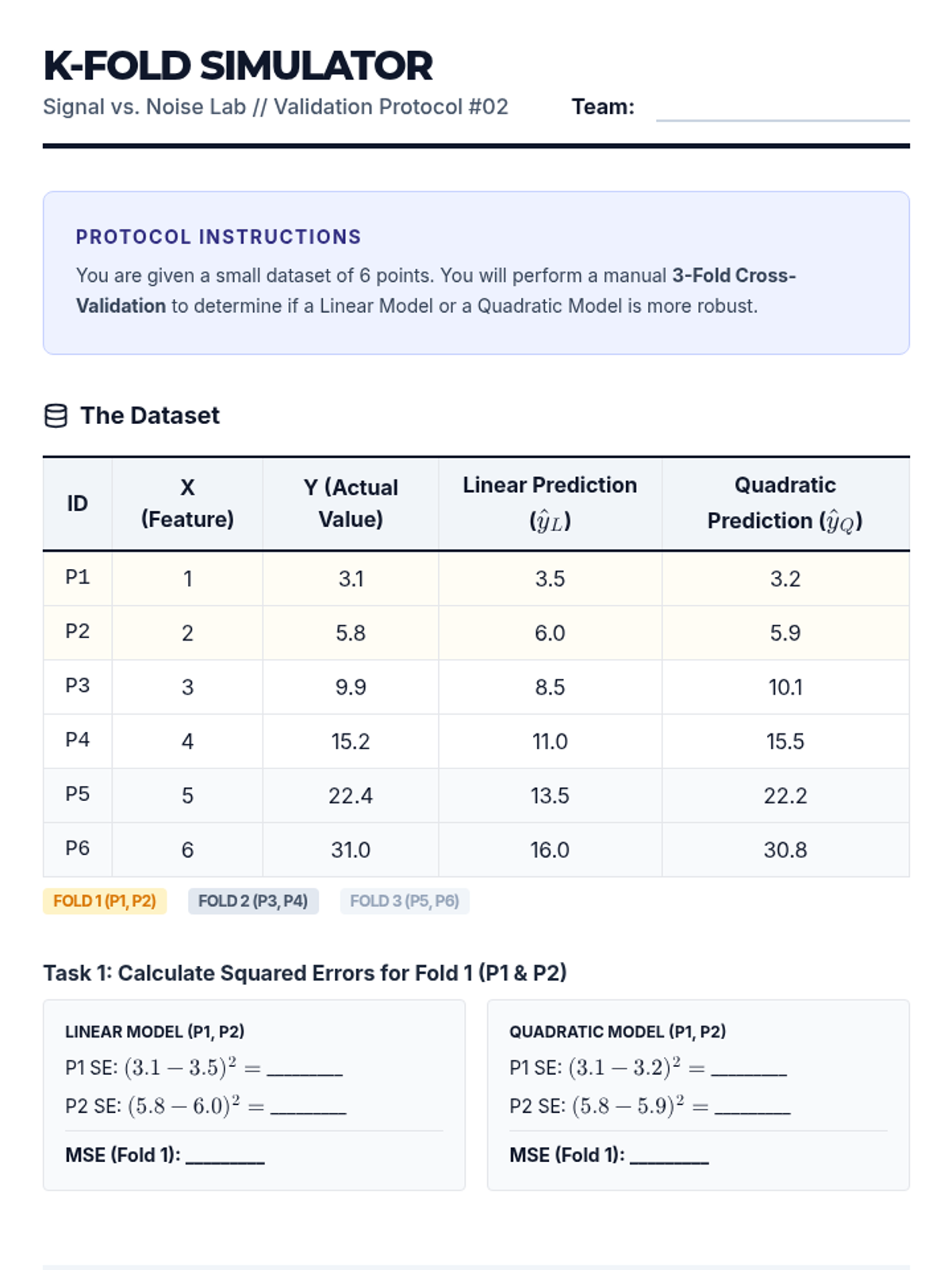The width and height of the screenshot is (952, 1270).
Task: Select the FOLD 1 (P1, P2) badge
Action: tap(105, 901)
